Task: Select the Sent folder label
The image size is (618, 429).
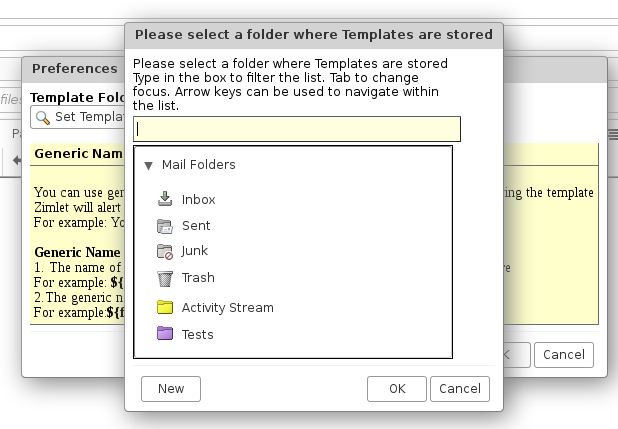Action: 196,226
